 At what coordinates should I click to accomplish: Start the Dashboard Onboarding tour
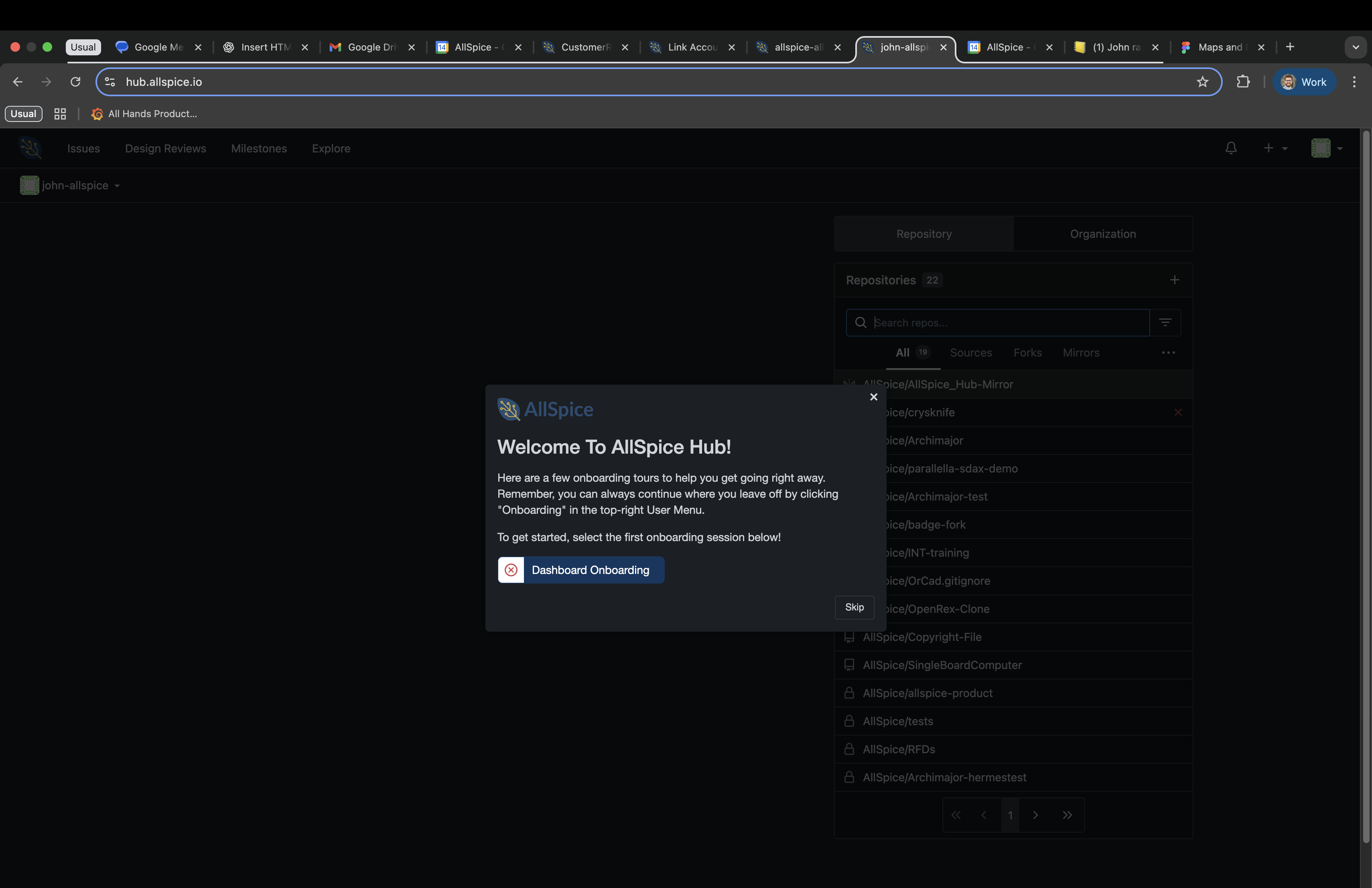coord(580,570)
